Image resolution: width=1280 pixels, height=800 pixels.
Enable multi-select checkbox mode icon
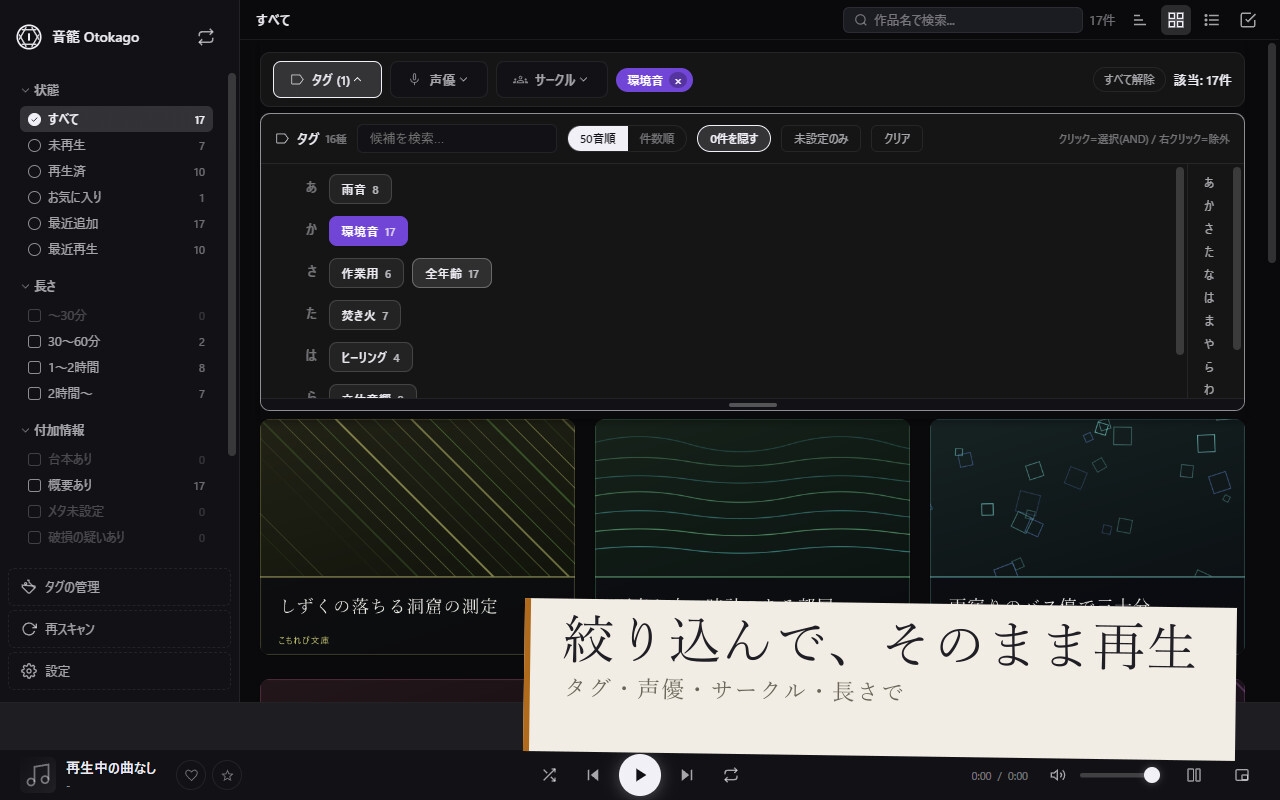pos(1248,20)
